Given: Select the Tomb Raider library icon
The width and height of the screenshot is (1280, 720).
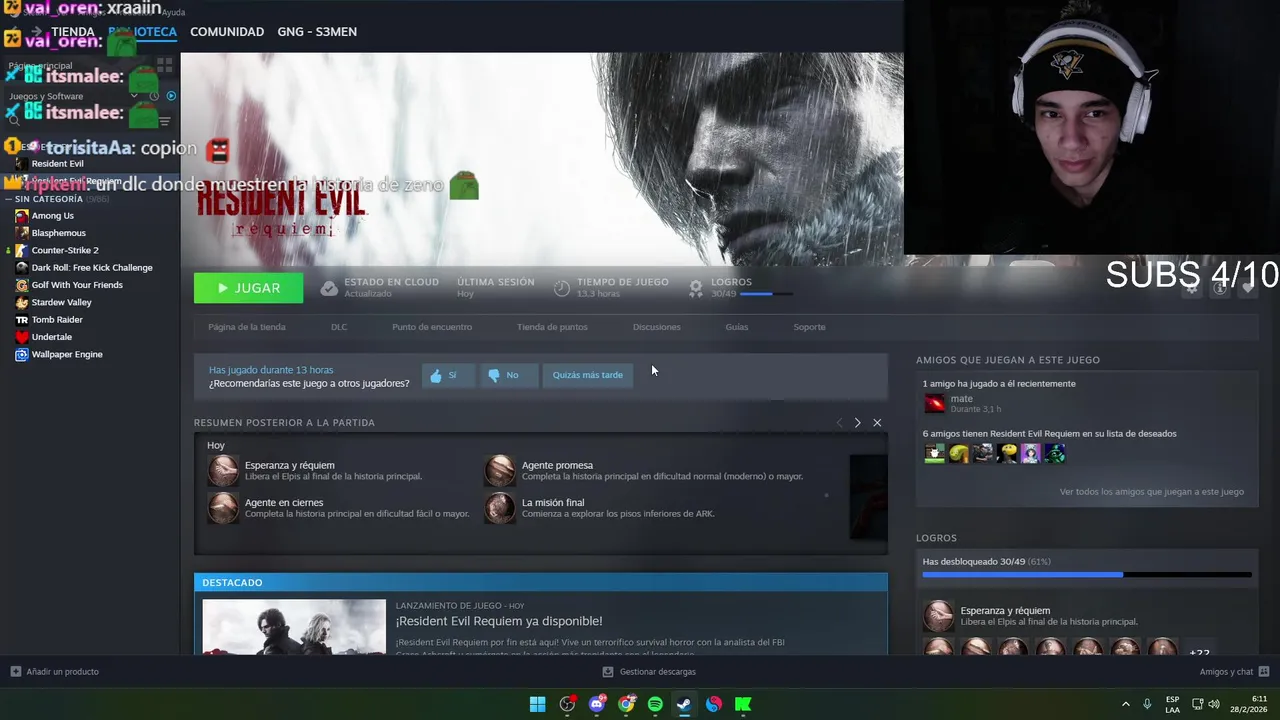Looking at the screenshot, I should click(x=22, y=319).
